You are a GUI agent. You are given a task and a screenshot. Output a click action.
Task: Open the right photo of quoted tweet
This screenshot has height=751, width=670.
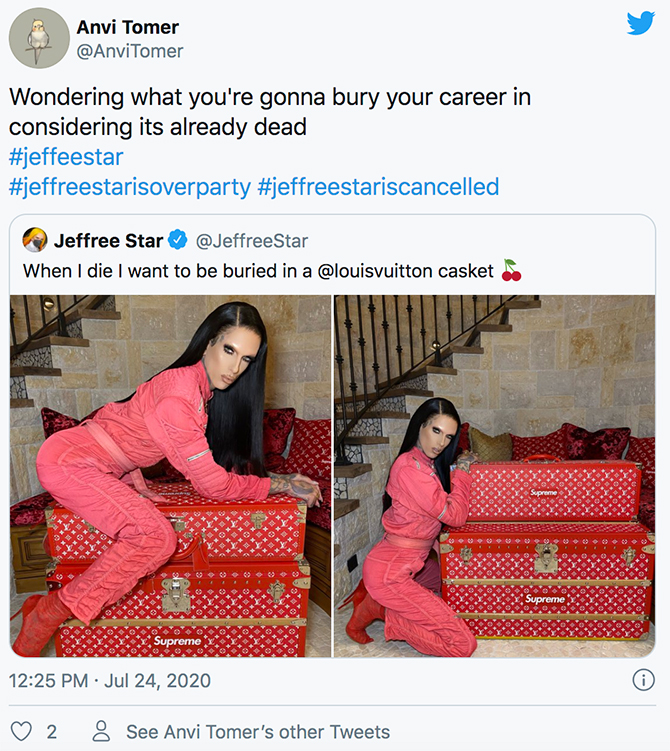pos(495,476)
